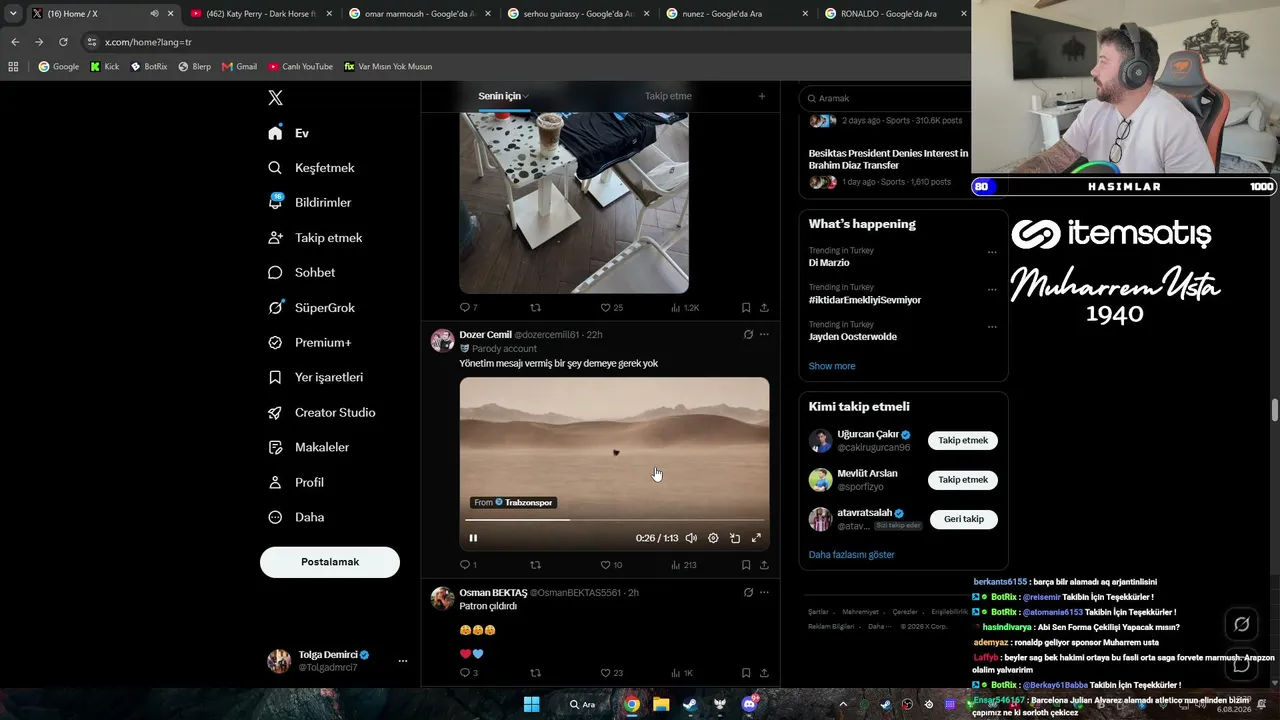The width and height of the screenshot is (1280, 720).
Task: Expand Daha footer links menu
Action: 879,627
